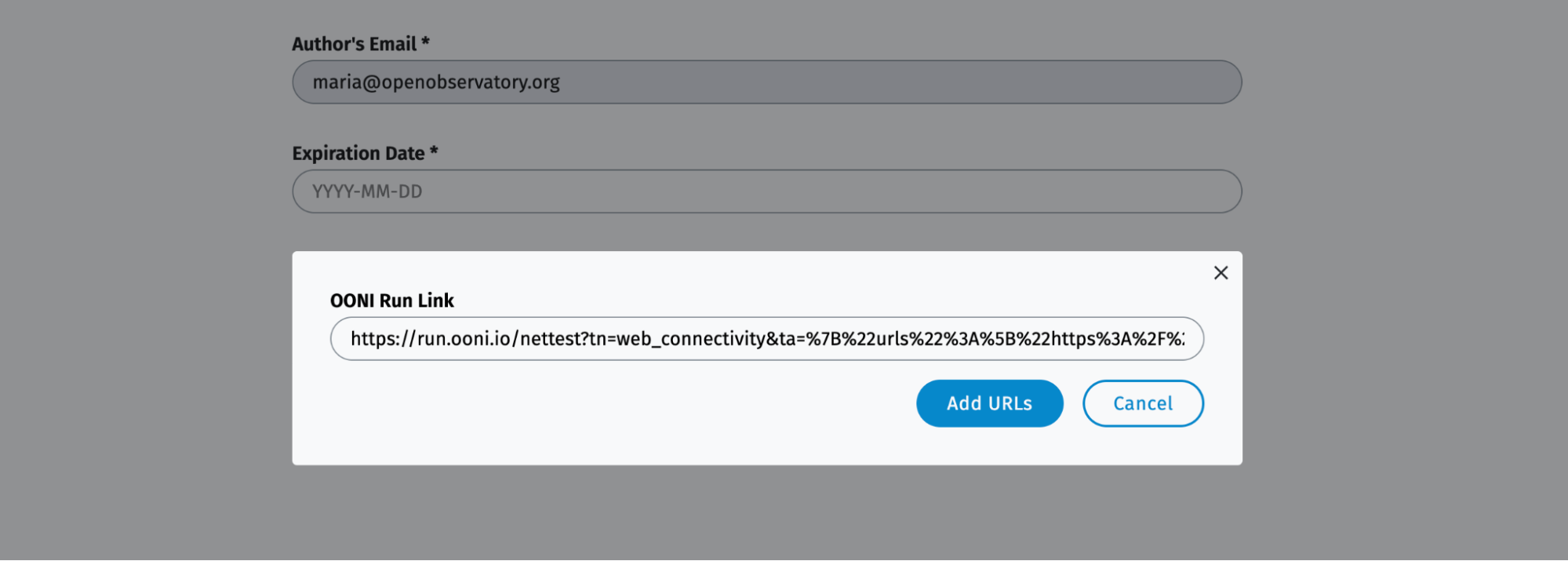This screenshot has width=1568, height=561.
Task: Select the Expiration Date input field
Action: pyautogui.click(x=766, y=191)
